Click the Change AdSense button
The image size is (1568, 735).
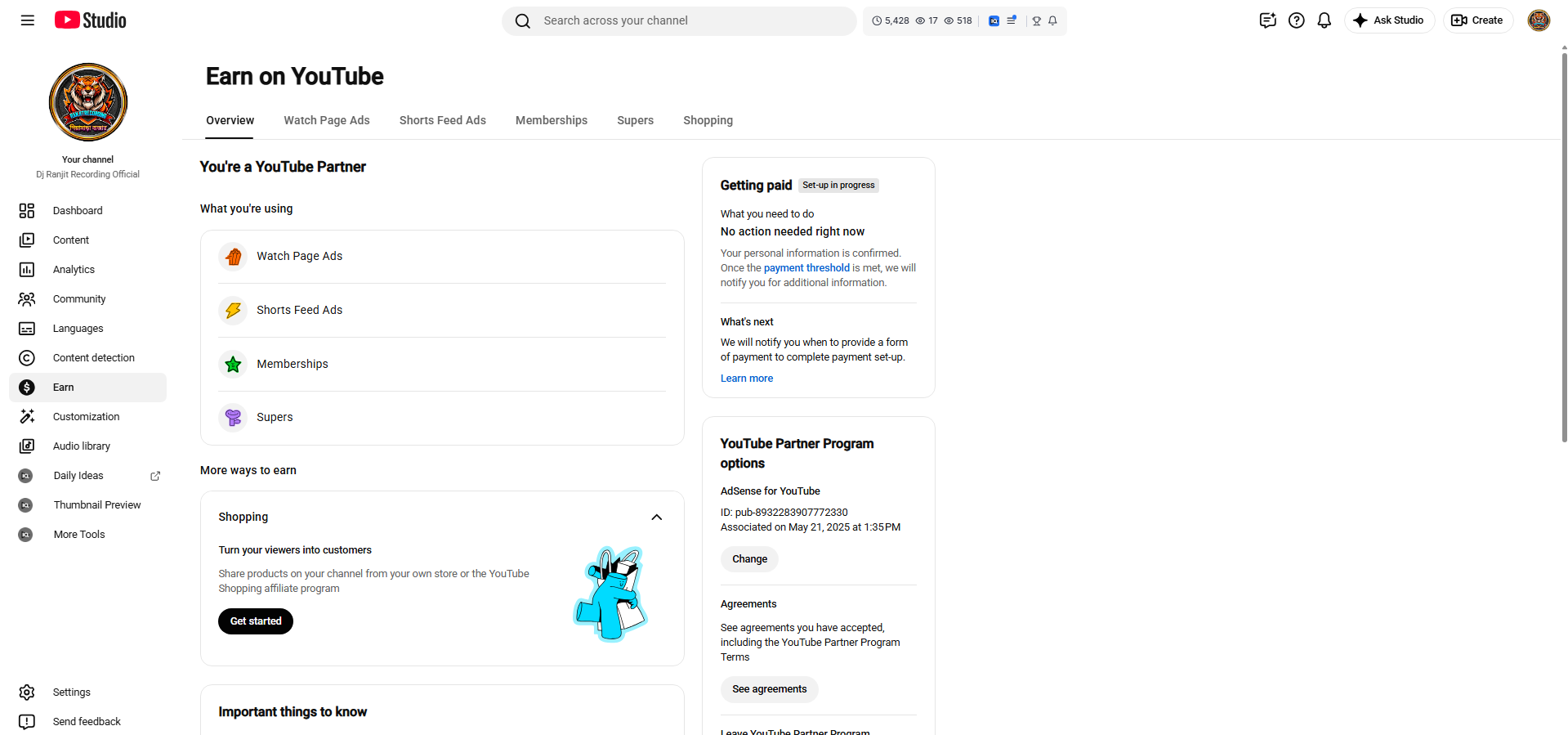tap(749, 559)
